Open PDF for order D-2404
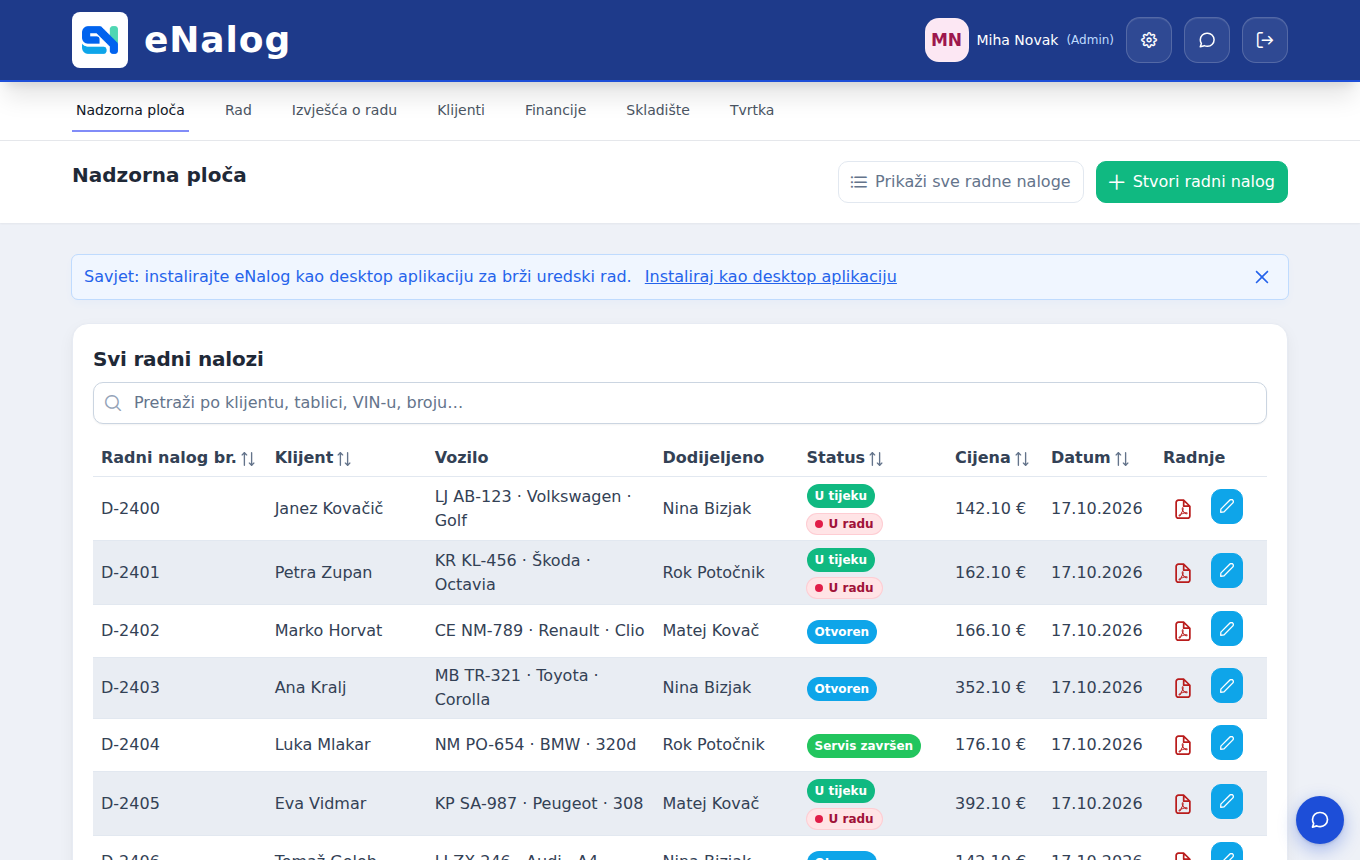Image resolution: width=1360 pixels, height=860 pixels. coord(1183,745)
